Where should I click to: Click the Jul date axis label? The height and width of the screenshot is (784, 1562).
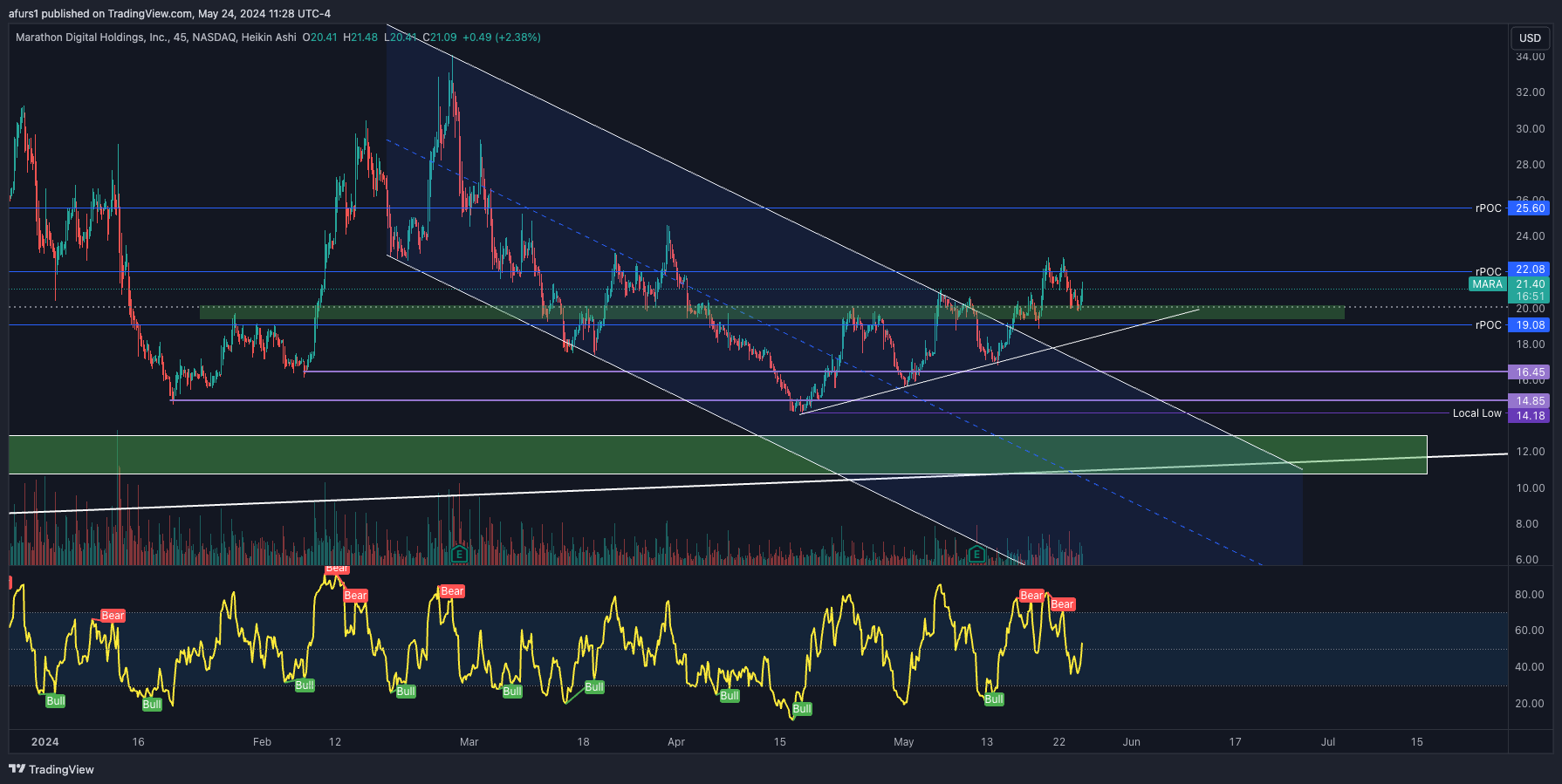click(1328, 742)
